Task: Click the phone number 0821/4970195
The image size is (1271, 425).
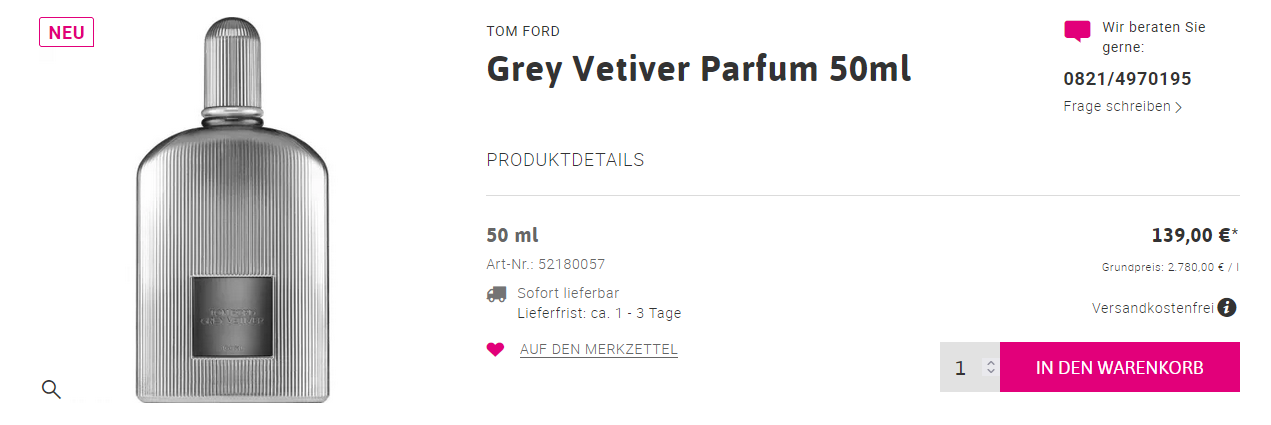Action: tap(1127, 79)
